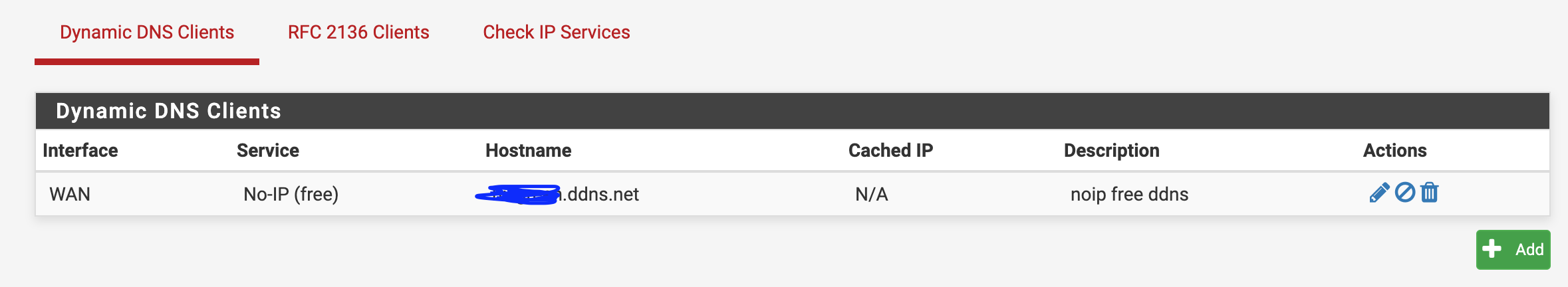The width and height of the screenshot is (1568, 287).
Task: Click the Service column header
Action: [268, 151]
